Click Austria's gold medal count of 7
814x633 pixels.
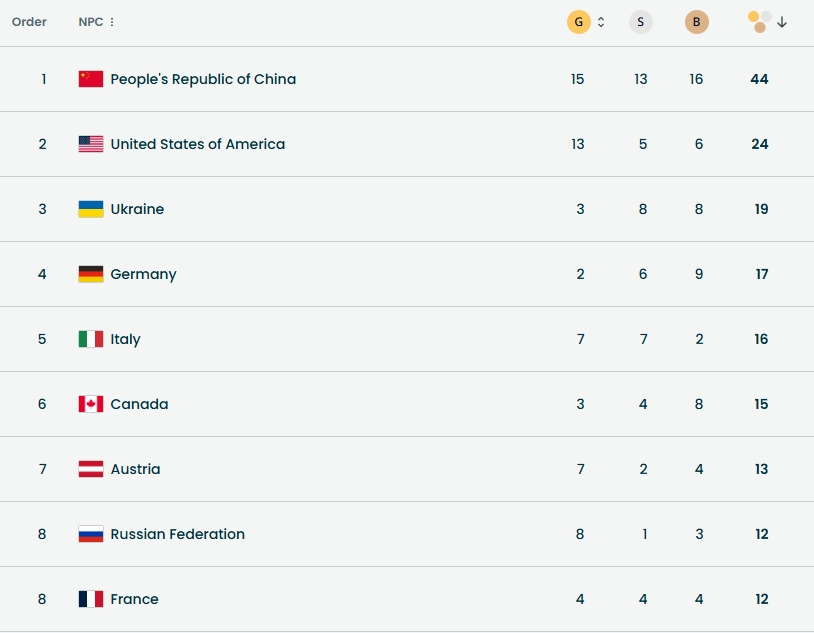pos(580,468)
